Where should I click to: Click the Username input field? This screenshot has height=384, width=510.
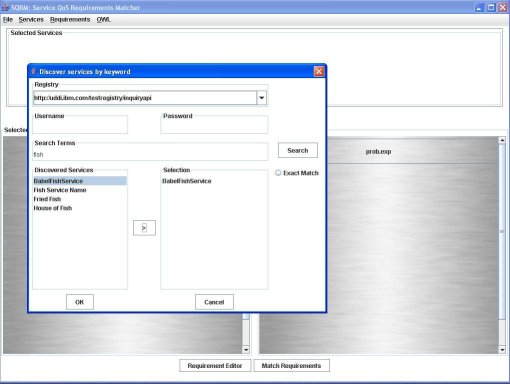click(x=80, y=126)
